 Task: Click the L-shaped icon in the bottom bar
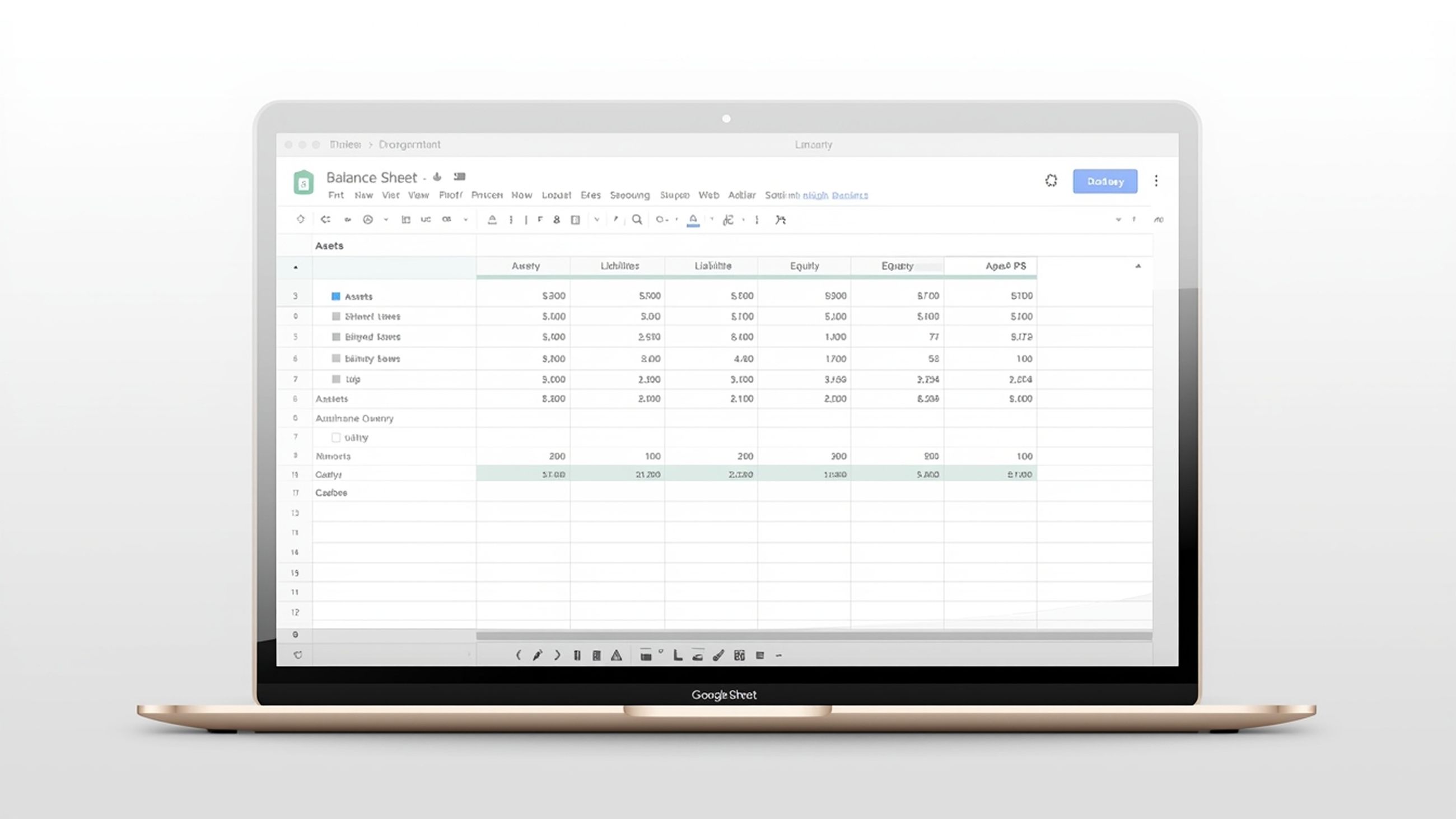678,655
